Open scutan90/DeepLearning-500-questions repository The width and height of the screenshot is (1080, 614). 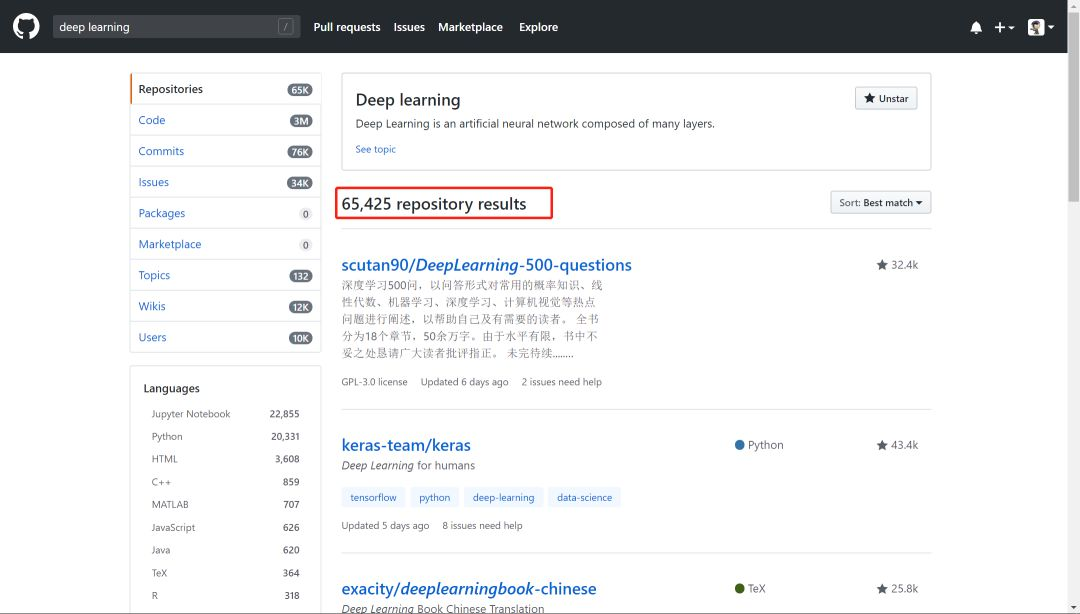(x=486, y=265)
